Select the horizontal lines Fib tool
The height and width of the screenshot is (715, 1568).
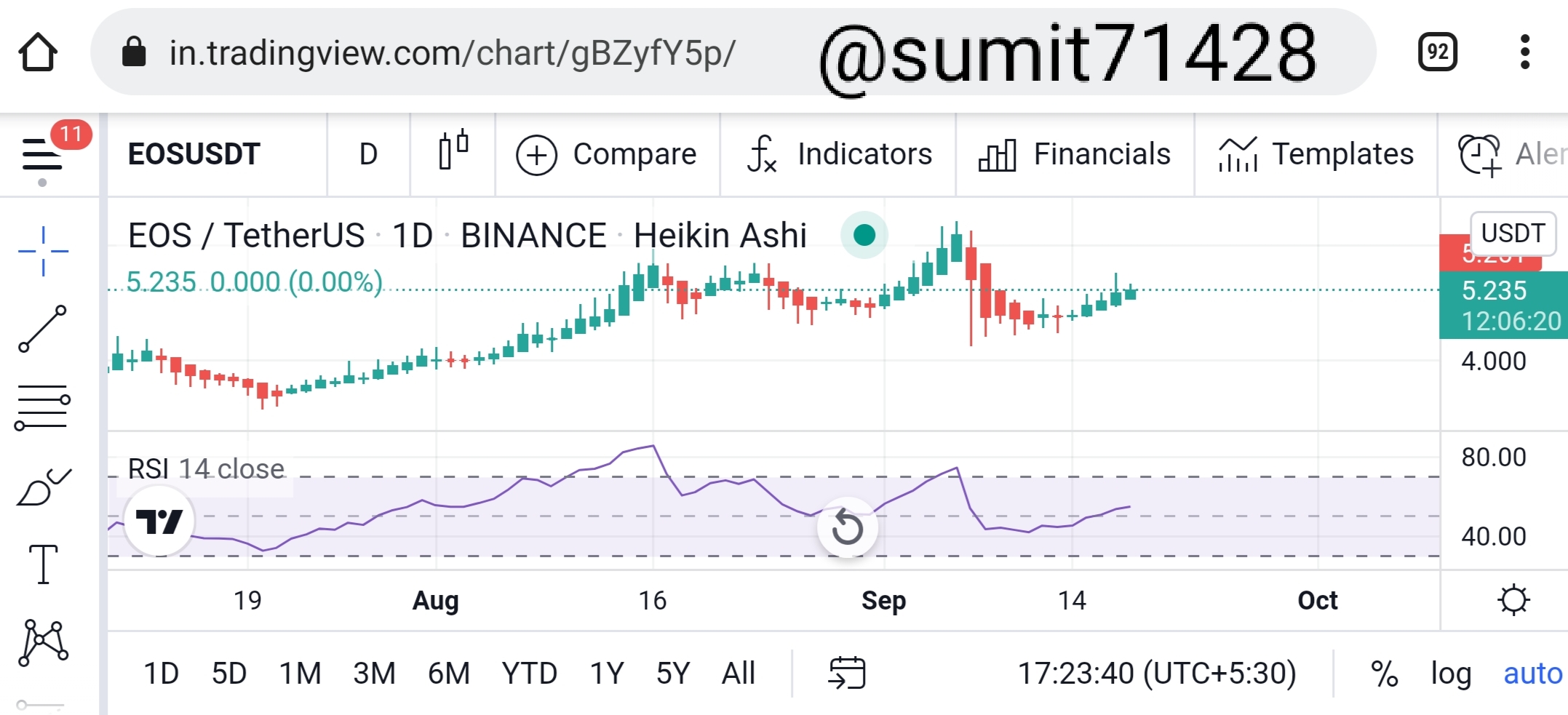click(x=42, y=407)
